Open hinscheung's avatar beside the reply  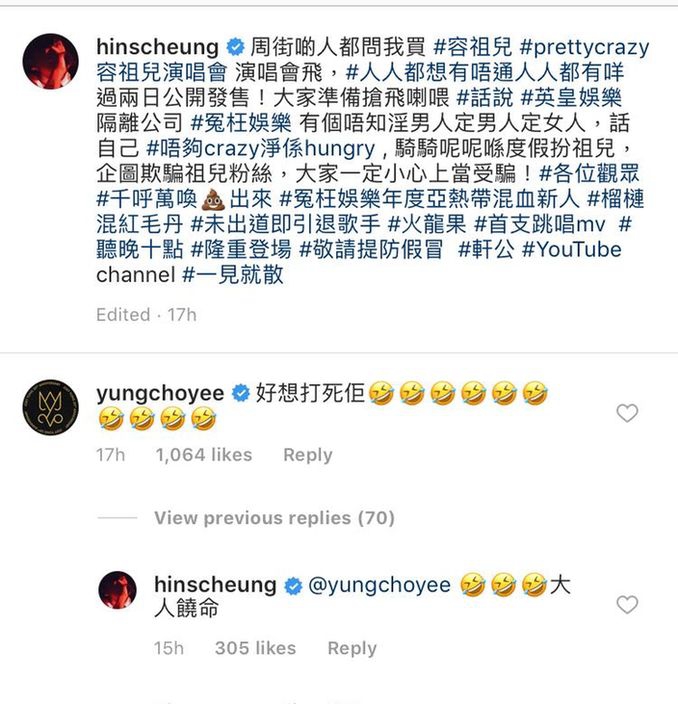(117, 590)
